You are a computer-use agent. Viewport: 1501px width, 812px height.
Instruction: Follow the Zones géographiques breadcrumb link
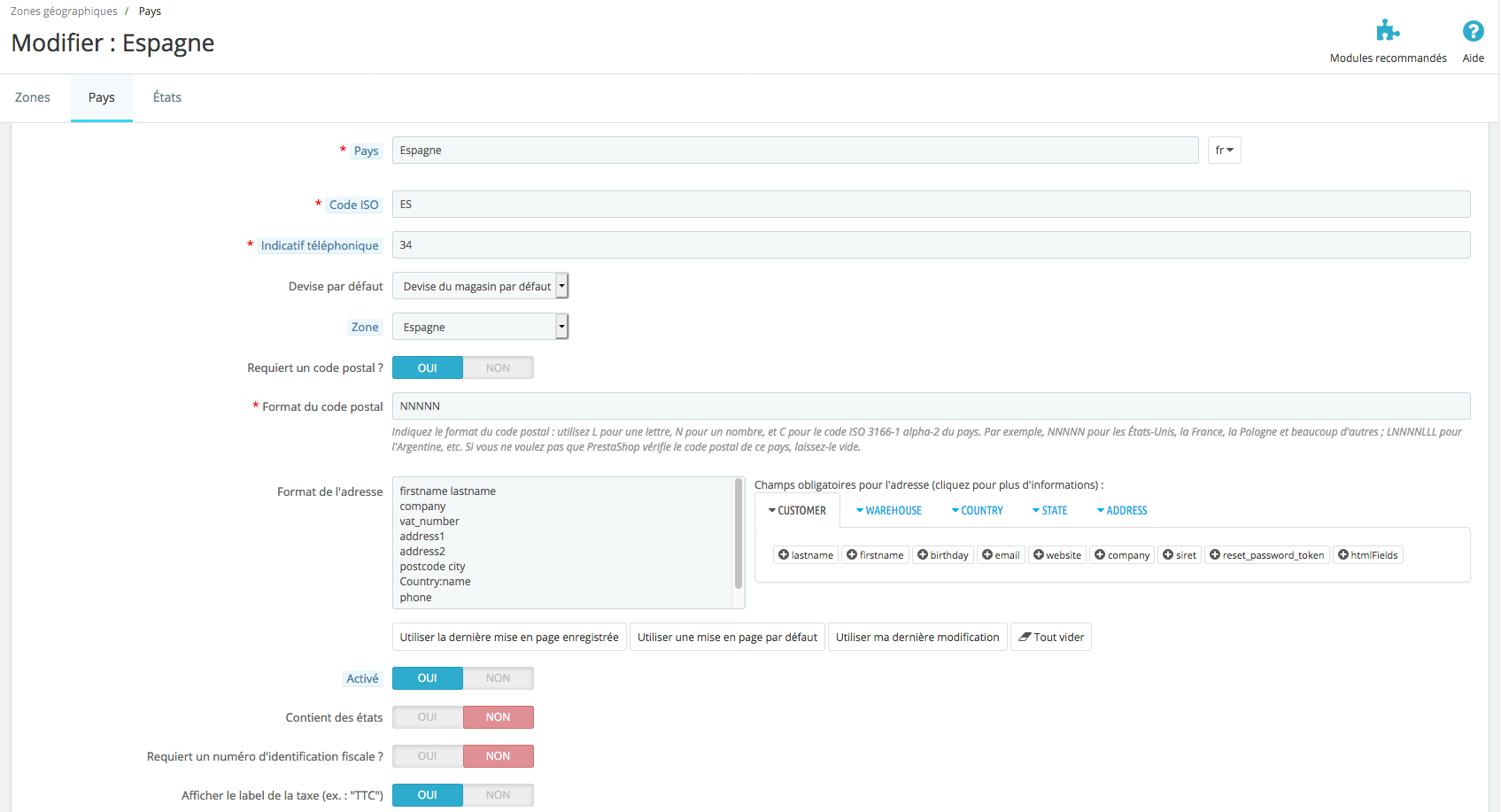point(64,12)
